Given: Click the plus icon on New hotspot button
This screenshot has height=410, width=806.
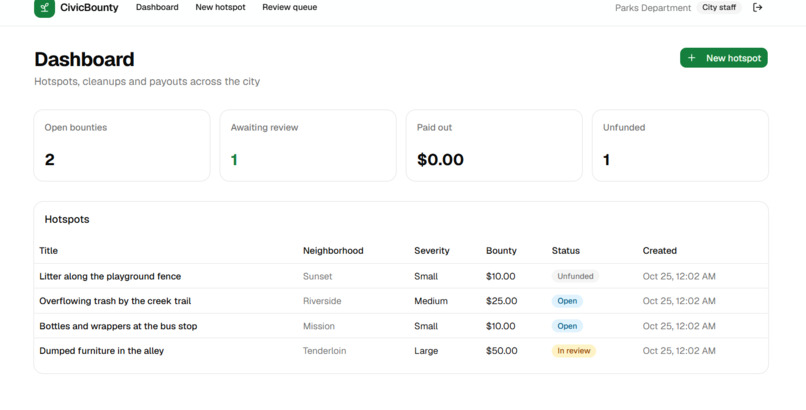Looking at the screenshot, I should [x=692, y=58].
